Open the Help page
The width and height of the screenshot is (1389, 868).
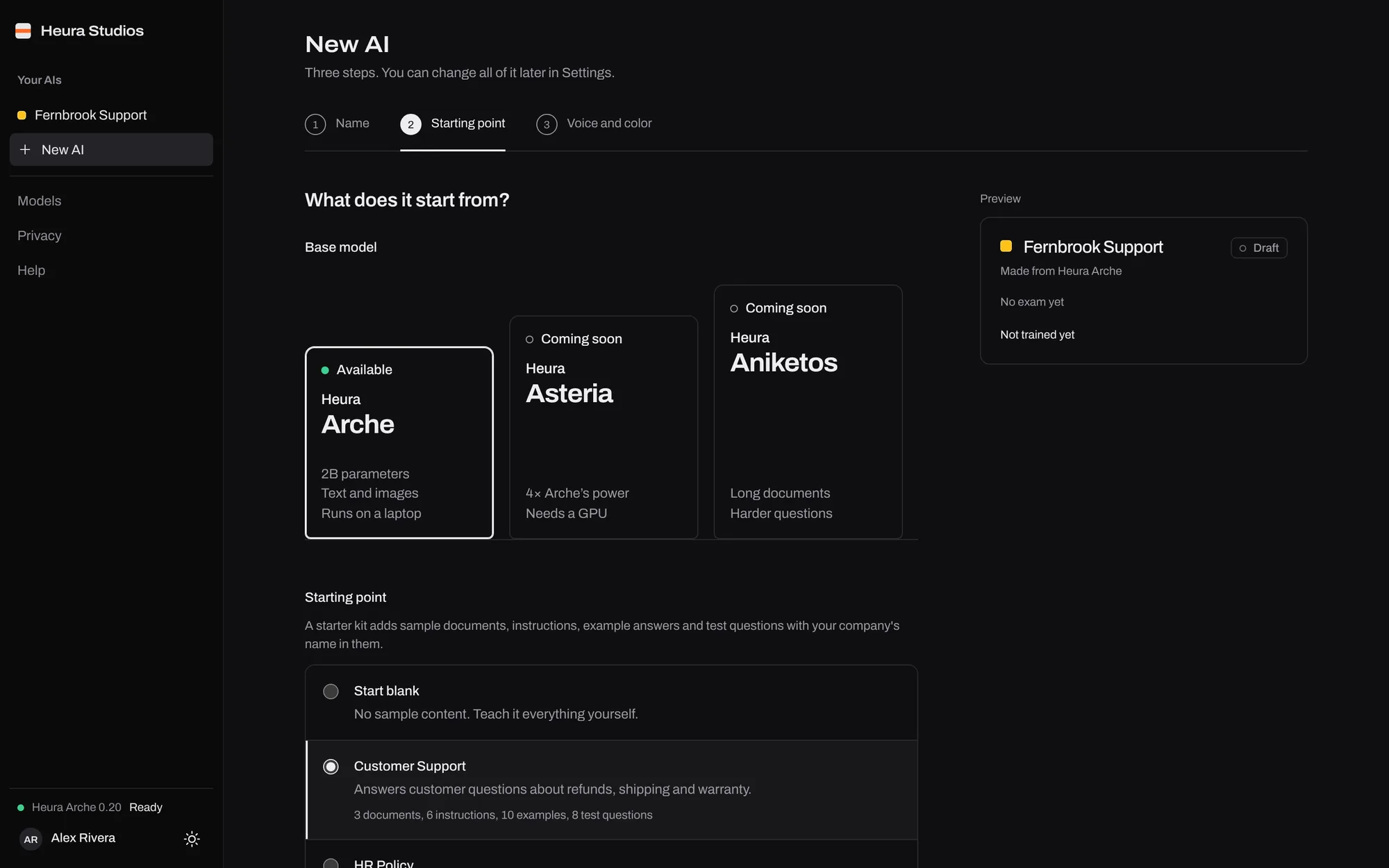click(x=31, y=270)
